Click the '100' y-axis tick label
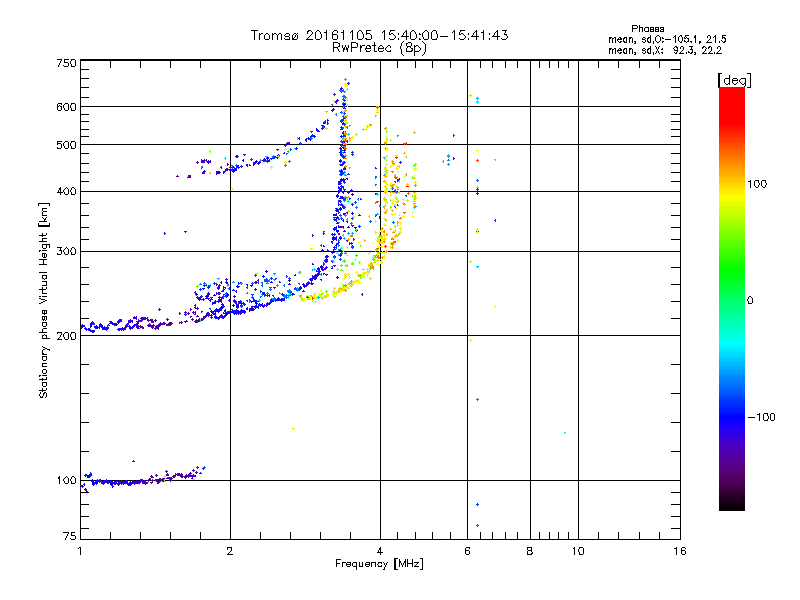The width and height of the screenshot is (800, 600). pos(66,481)
